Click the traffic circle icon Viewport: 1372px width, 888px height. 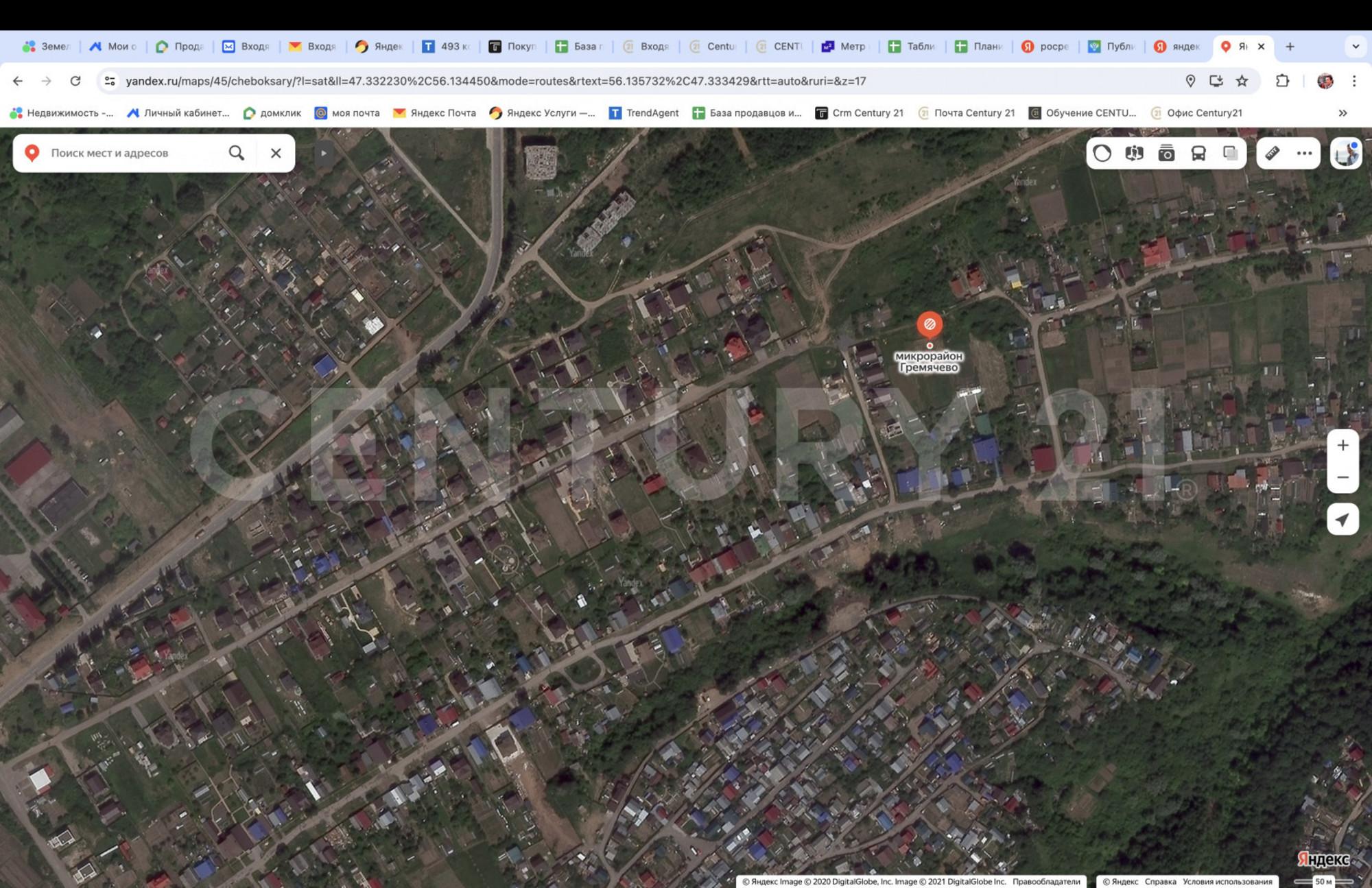click(x=1102, y=153)
